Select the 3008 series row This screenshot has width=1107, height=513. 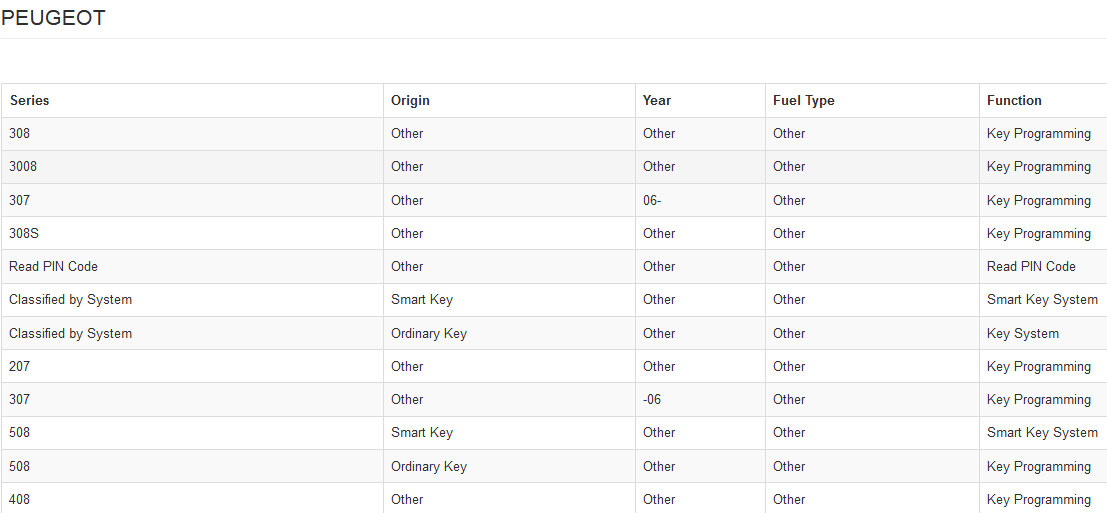[x=554, y=167]
